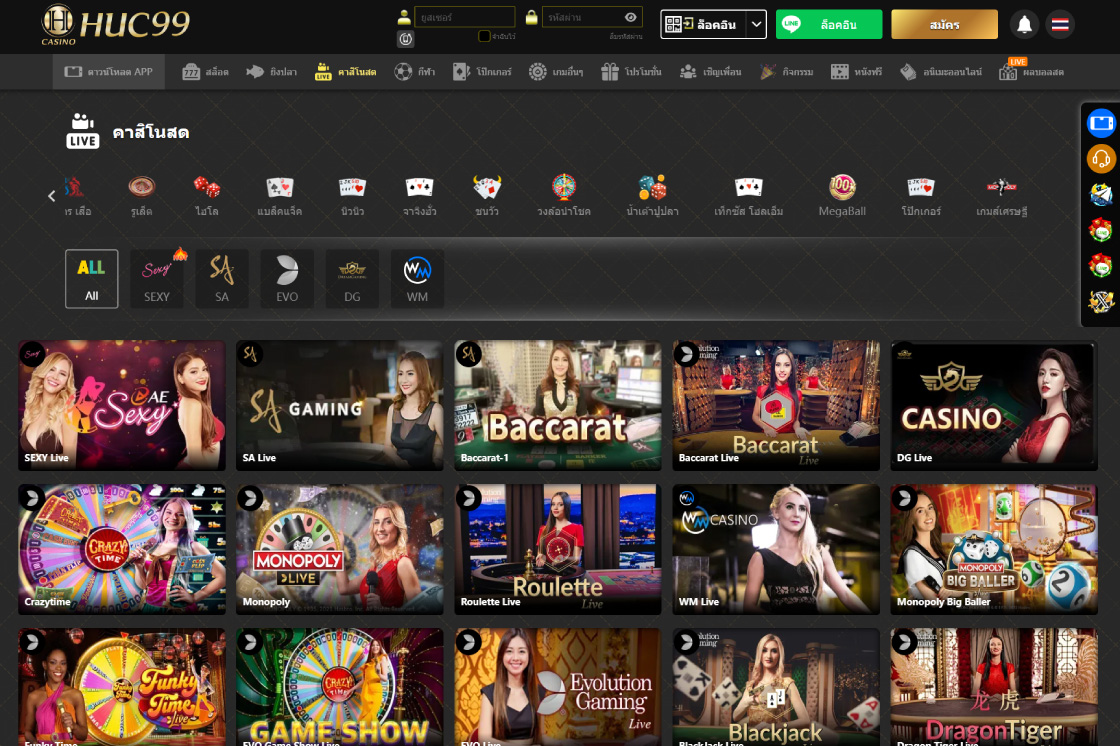Screen dimensions: 1120x746
Task: Open the Monopoly Big Baller card
Action: pyautogui.click(x=994, y=549)
